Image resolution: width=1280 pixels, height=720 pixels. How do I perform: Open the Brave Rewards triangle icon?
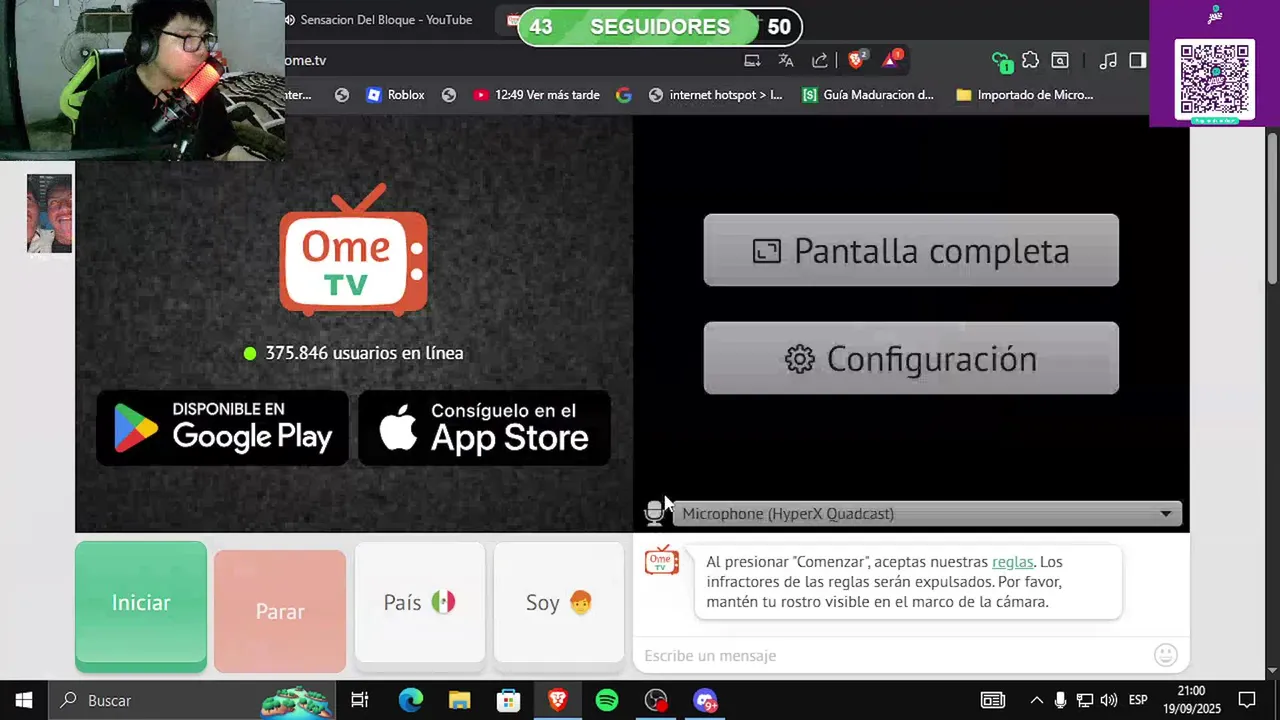(x=891, y=60)
